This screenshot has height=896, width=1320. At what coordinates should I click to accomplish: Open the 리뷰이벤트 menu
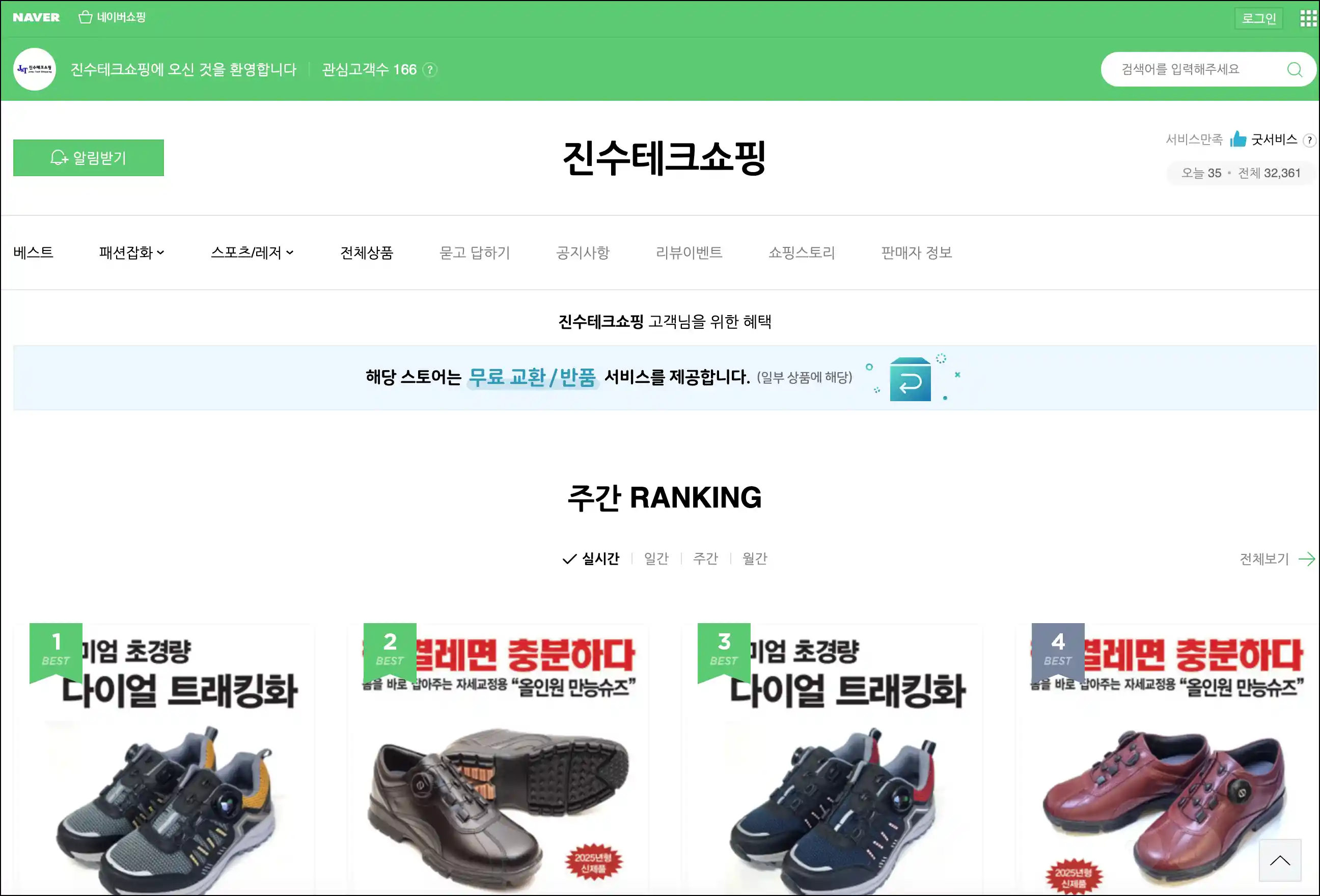(x=689, y=252)
